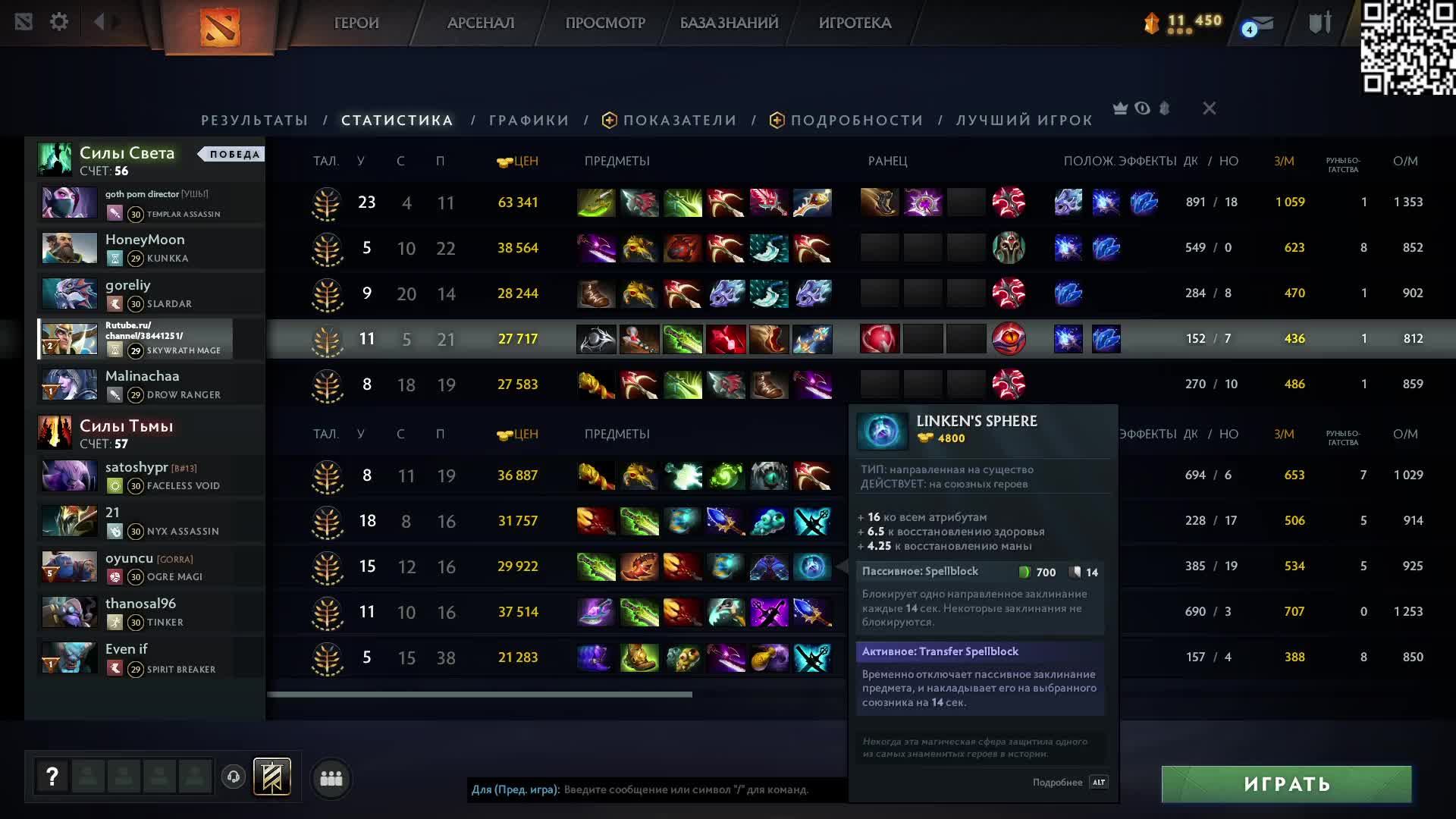1456x819 pixels.
Task: Open the question mark help button
Action: (52, 777)
